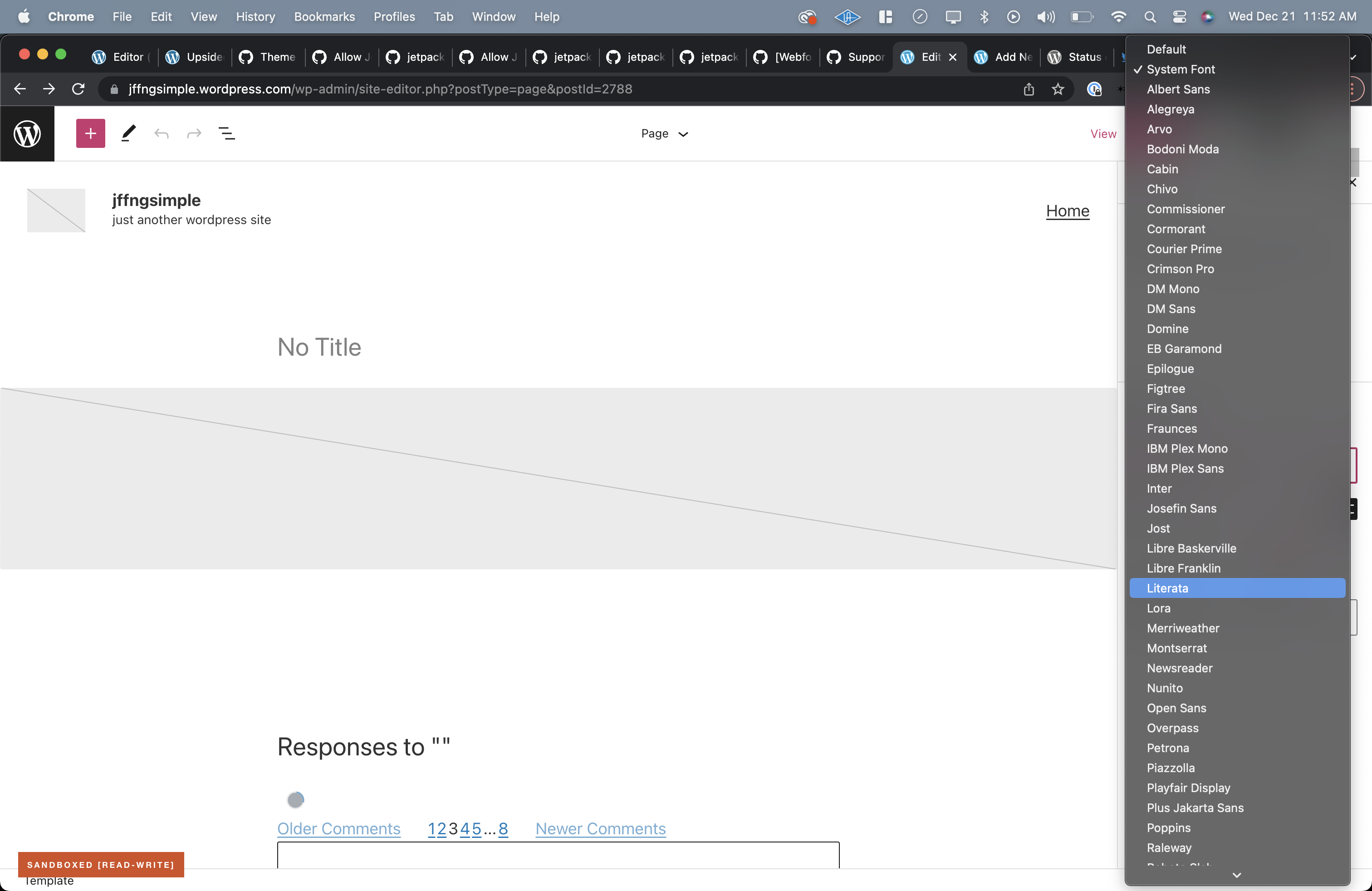Click the Undo arrow in the editor toolbar
The image size is (1372, 891).
162,134
